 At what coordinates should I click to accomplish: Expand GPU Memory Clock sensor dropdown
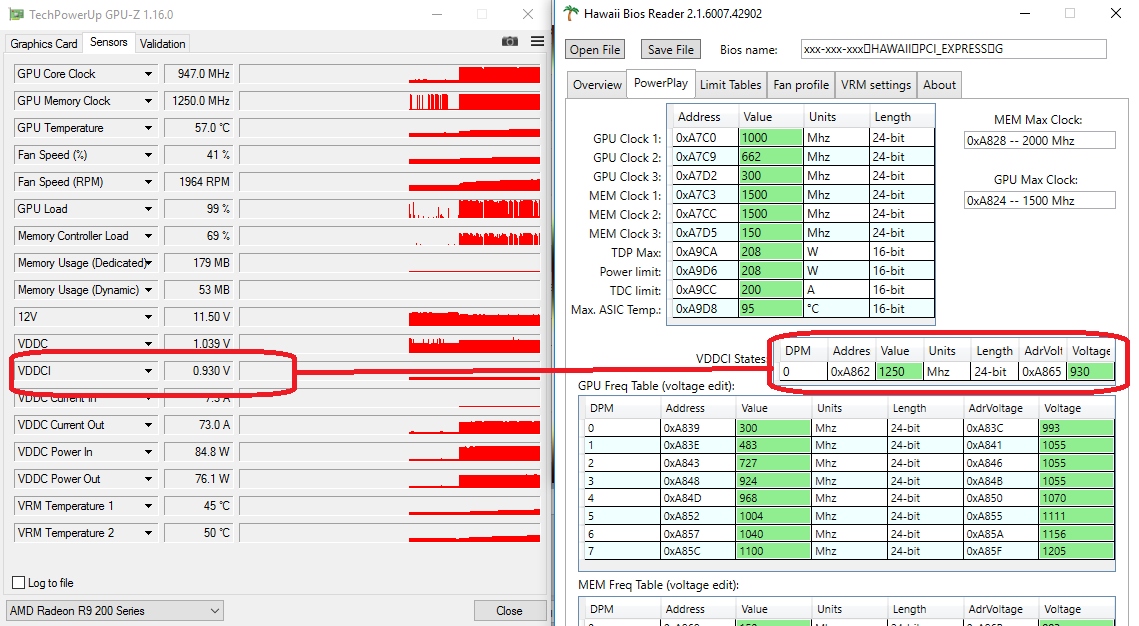(148, 101)
